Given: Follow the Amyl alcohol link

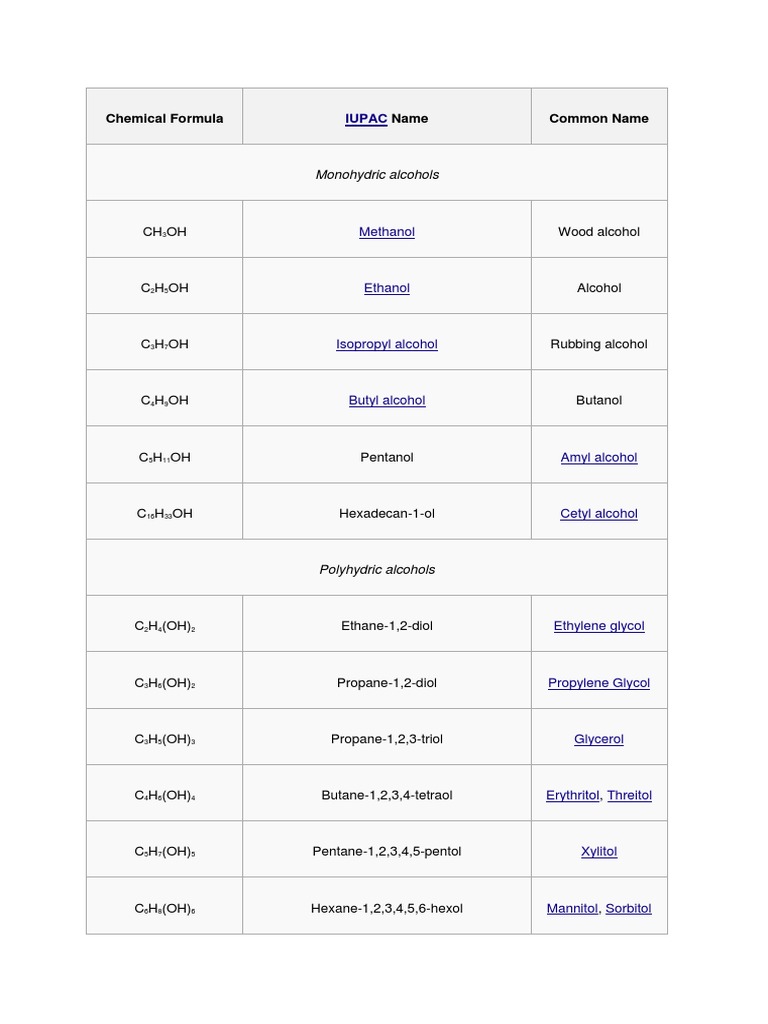Looking at the screenshot, I should pyautogui.click(x=599, y=457).
